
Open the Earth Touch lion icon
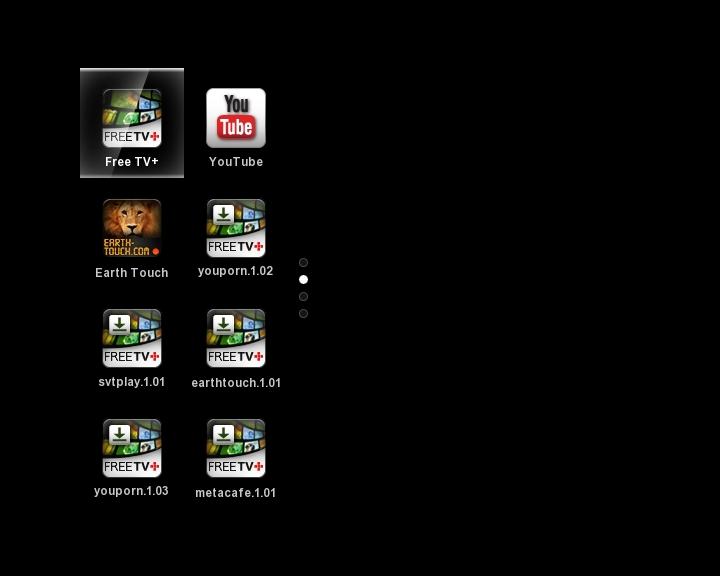point(132,228)
